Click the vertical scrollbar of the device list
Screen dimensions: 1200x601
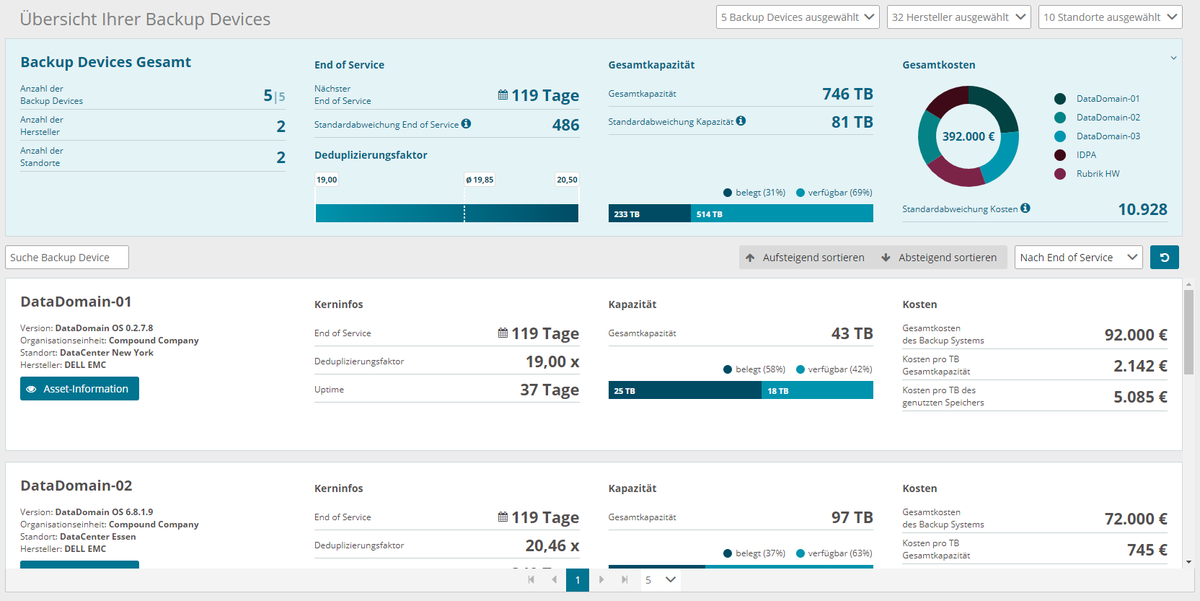[1189, 330]
